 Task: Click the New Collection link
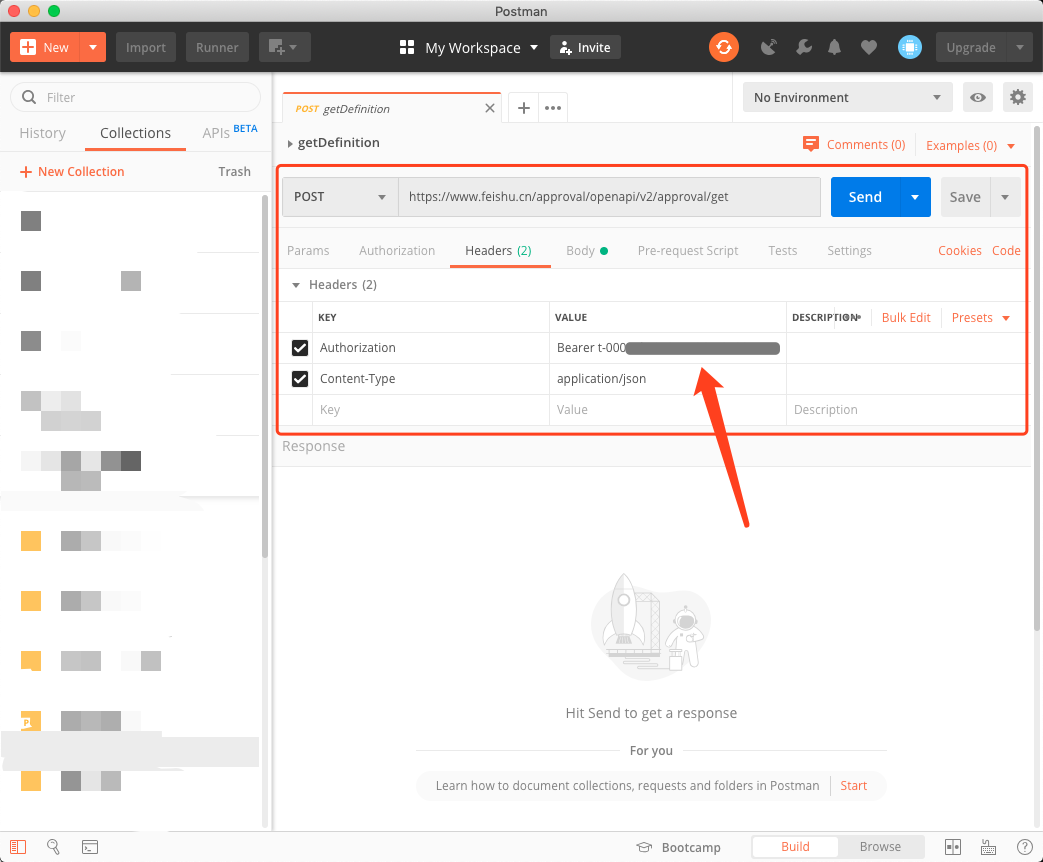pyautogui.click(x=72, y=172)
